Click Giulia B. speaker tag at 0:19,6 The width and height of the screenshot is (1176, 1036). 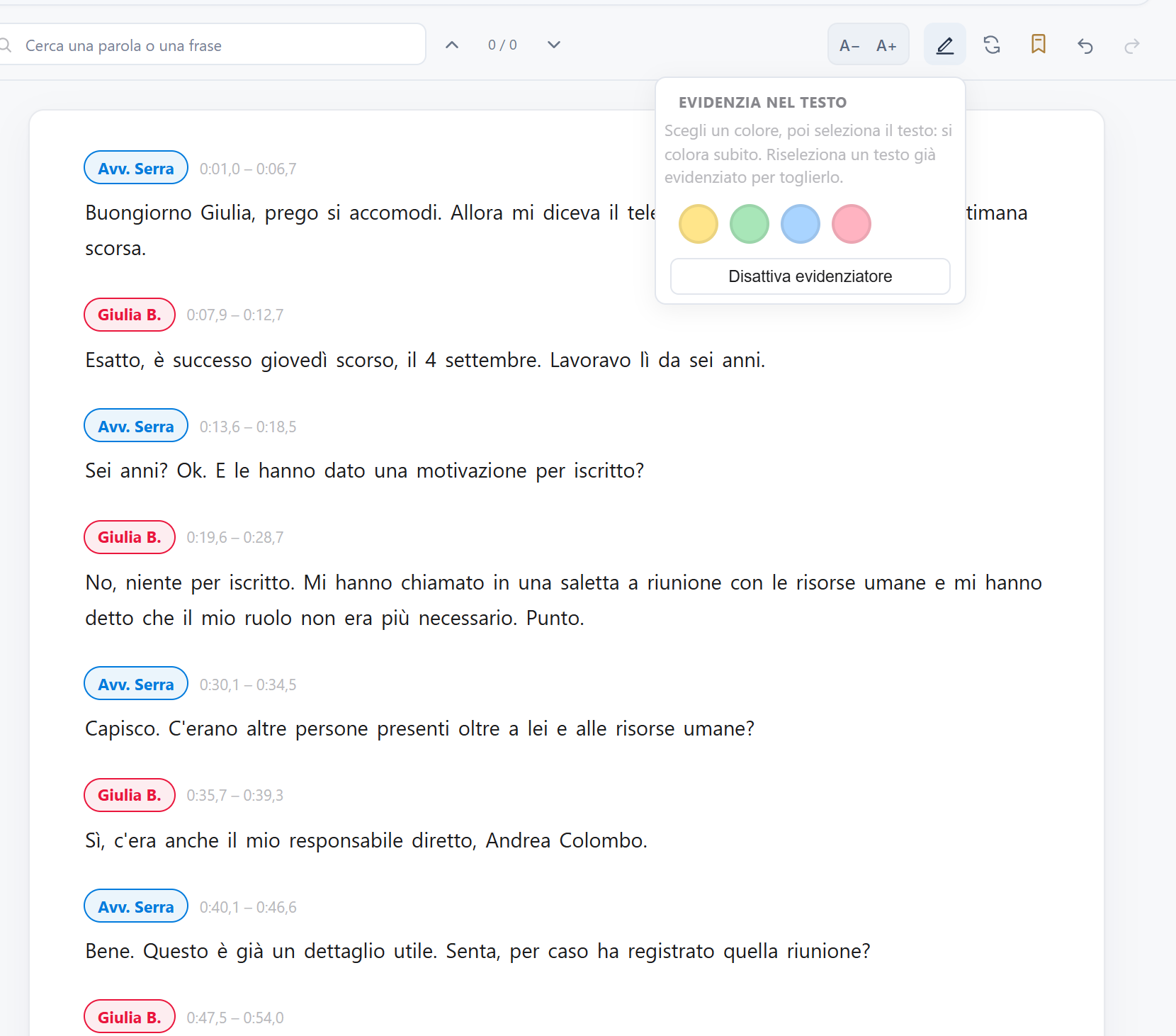(x=130, y=537)
